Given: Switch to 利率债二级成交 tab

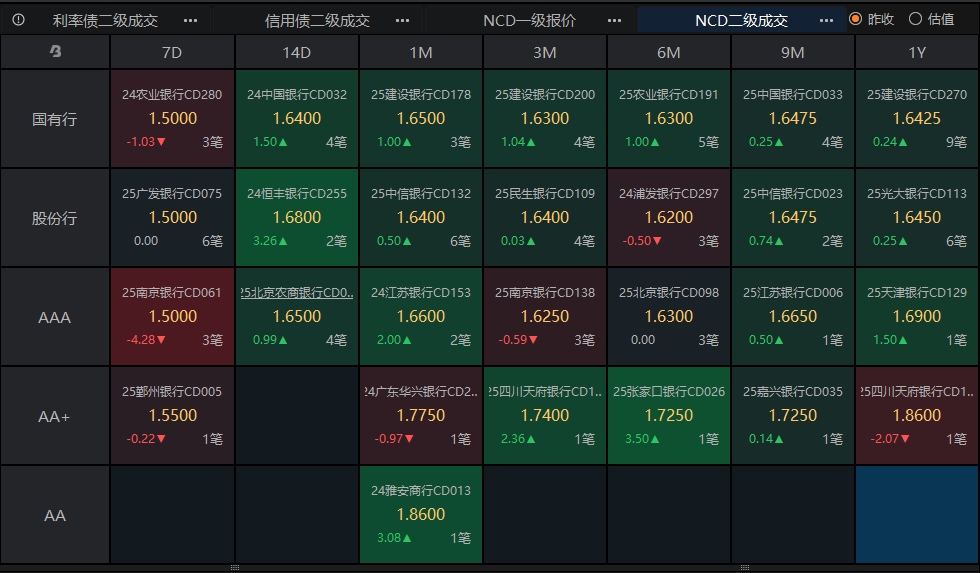Looking at the screenshot, I should pyautogui.click(x=105, y=21).
